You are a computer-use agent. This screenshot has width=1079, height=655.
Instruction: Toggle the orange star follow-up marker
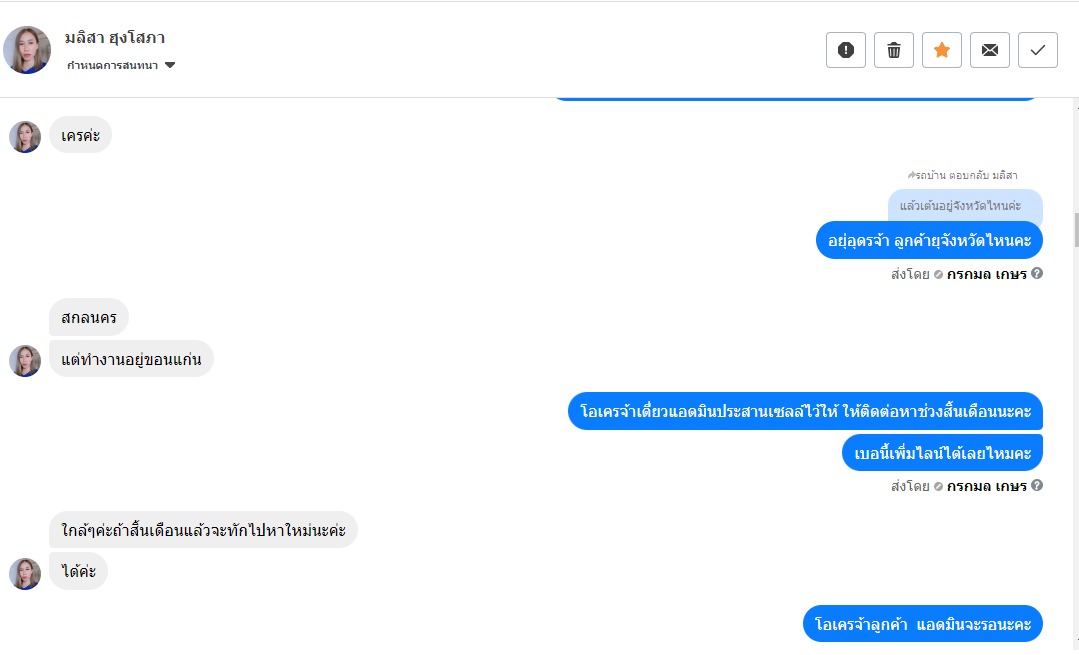pyautogui.click(x=942, y=50)
